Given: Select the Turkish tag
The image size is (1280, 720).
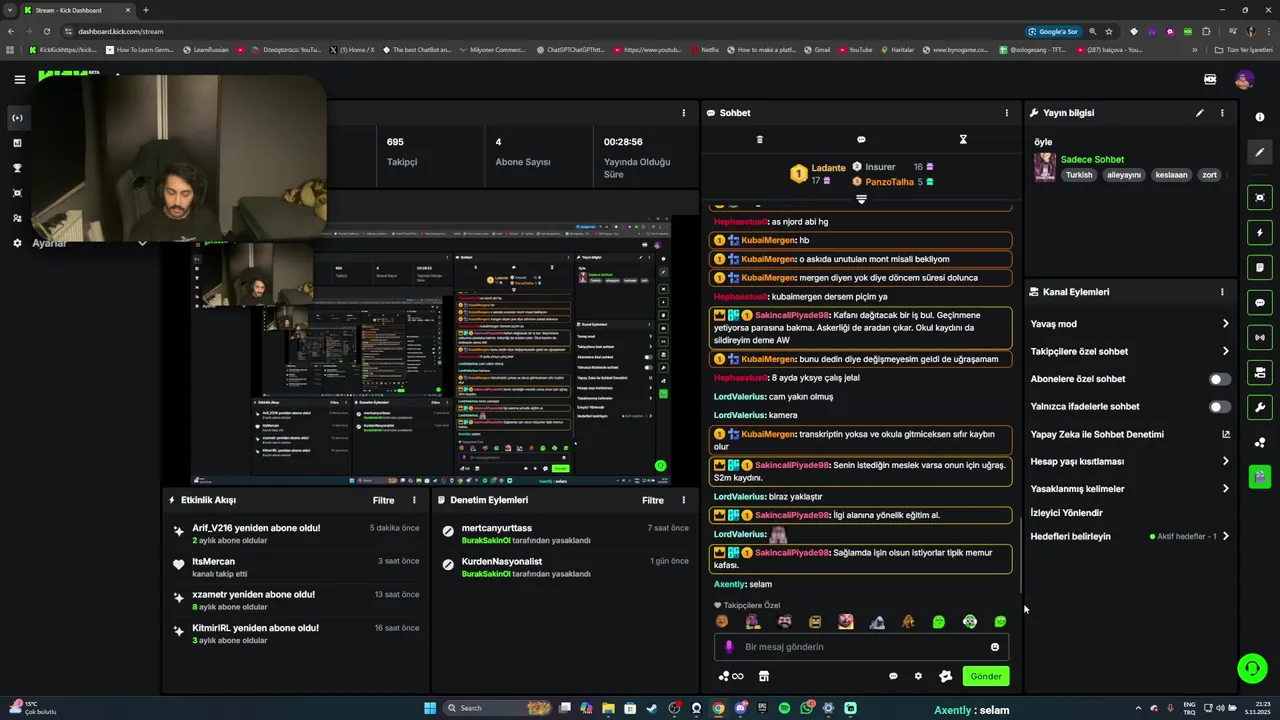Looking at the screenshot, I should (1079, 175).
